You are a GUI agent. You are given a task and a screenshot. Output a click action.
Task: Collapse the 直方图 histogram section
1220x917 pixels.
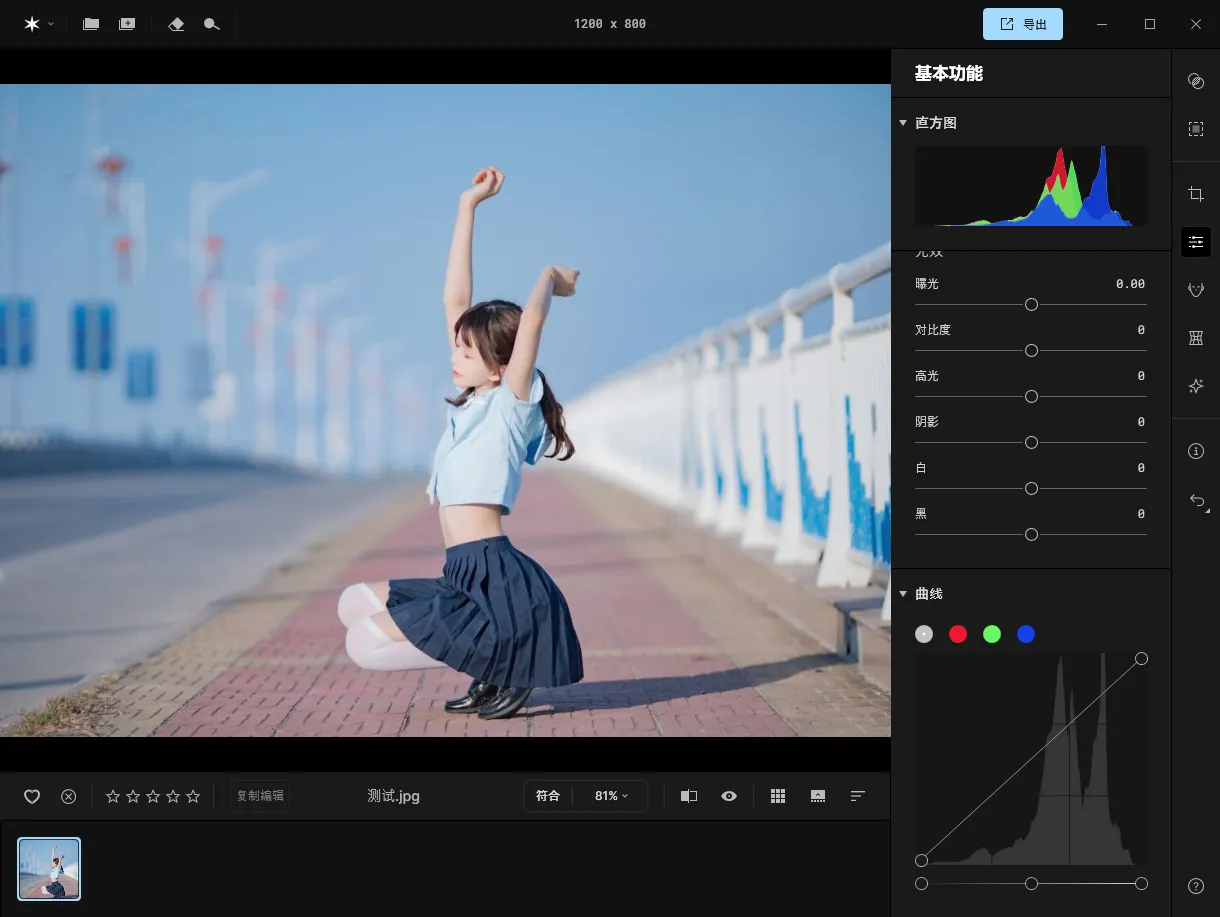tap(903, 123)
